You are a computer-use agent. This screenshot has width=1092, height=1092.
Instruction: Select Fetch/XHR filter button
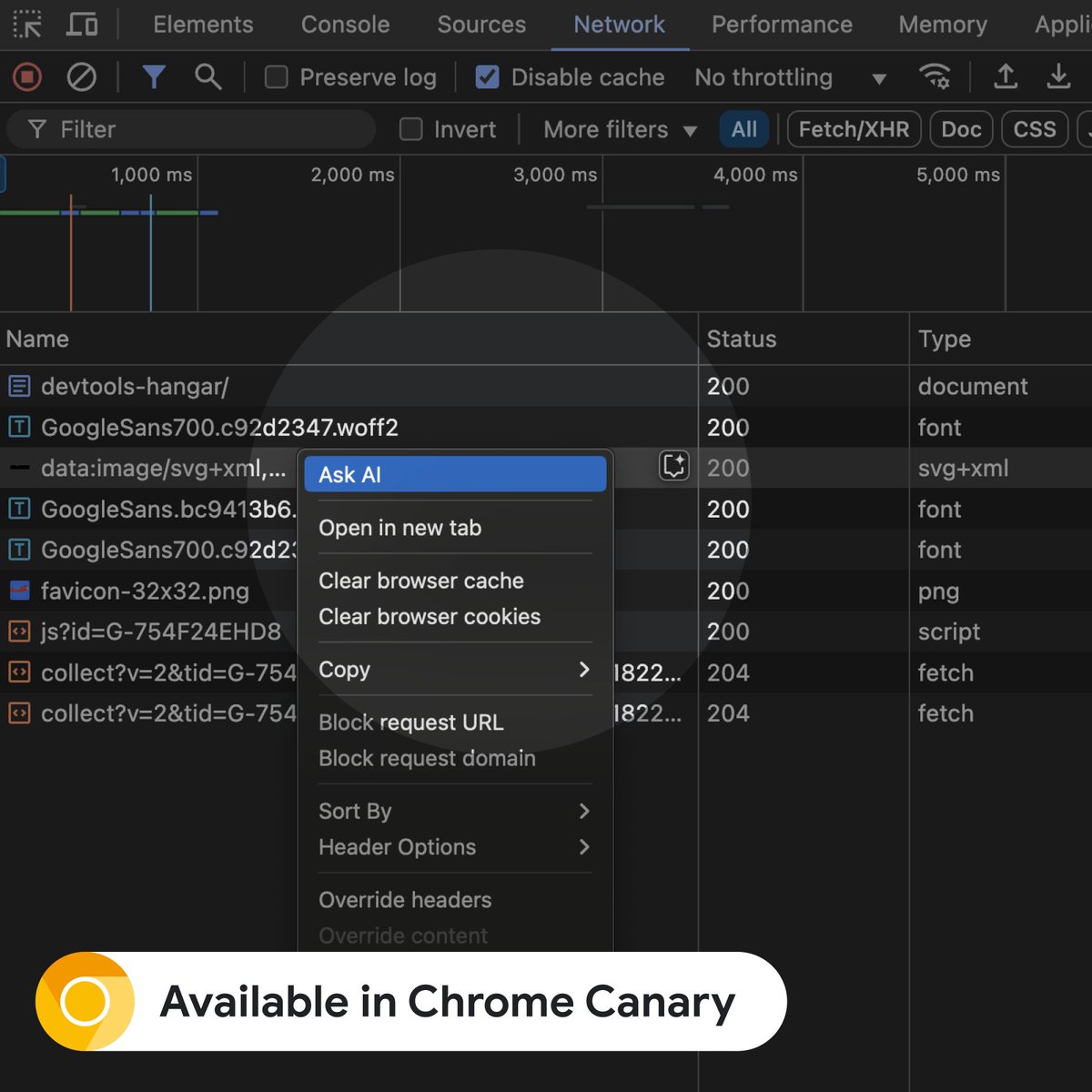pos(854,129)
